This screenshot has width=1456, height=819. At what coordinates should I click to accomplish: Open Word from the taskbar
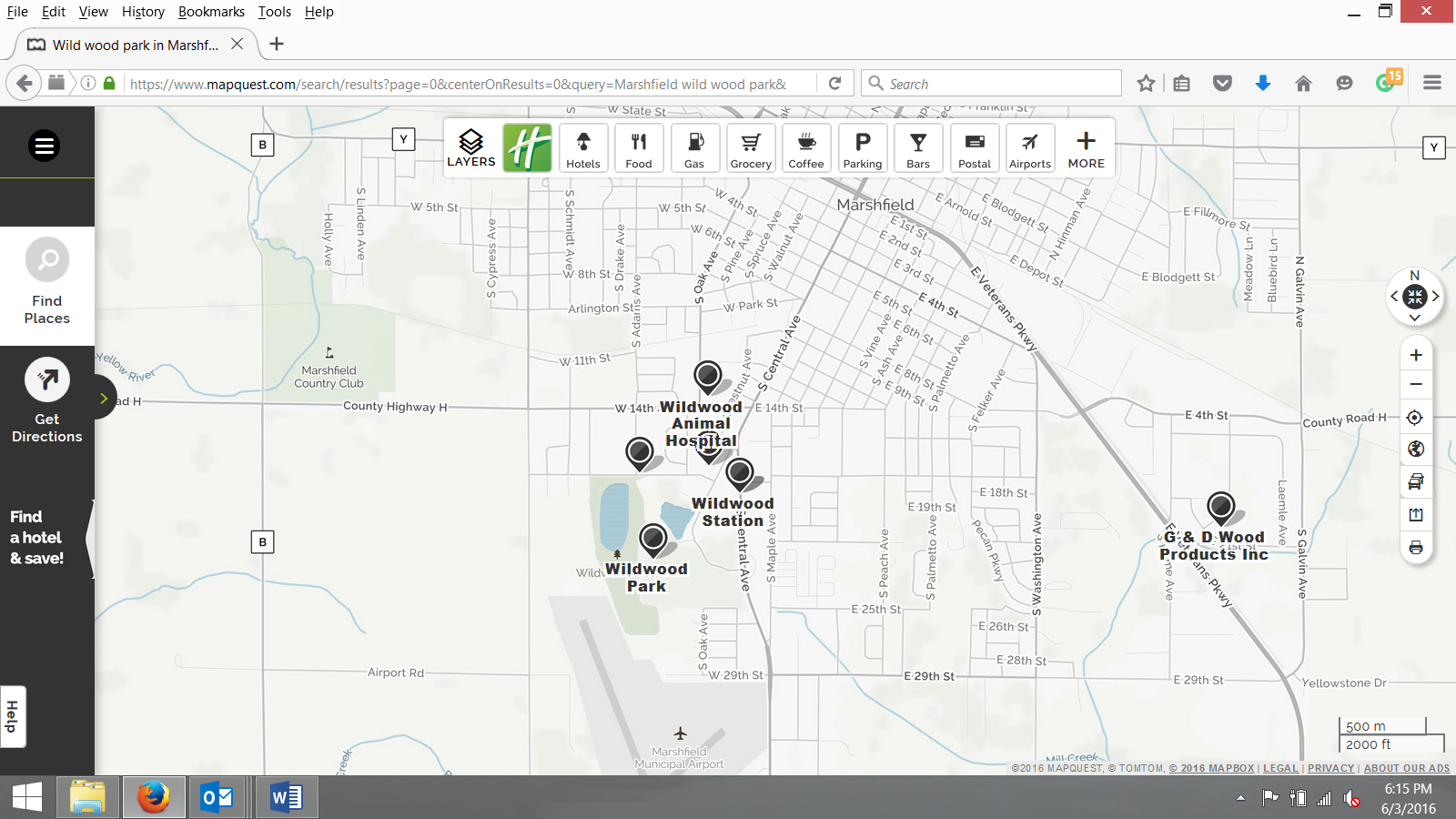(287, 798)
